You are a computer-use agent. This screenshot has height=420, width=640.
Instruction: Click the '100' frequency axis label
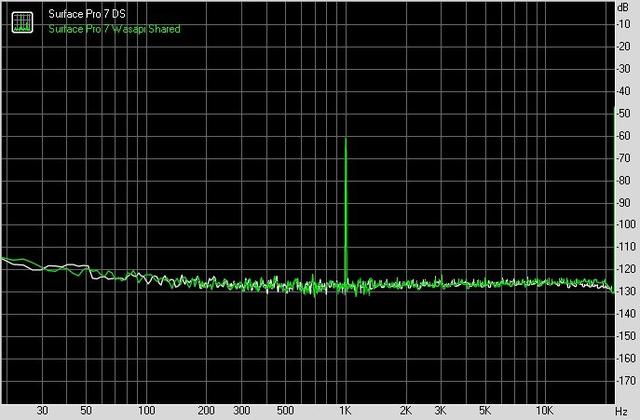tap(146, 410)
